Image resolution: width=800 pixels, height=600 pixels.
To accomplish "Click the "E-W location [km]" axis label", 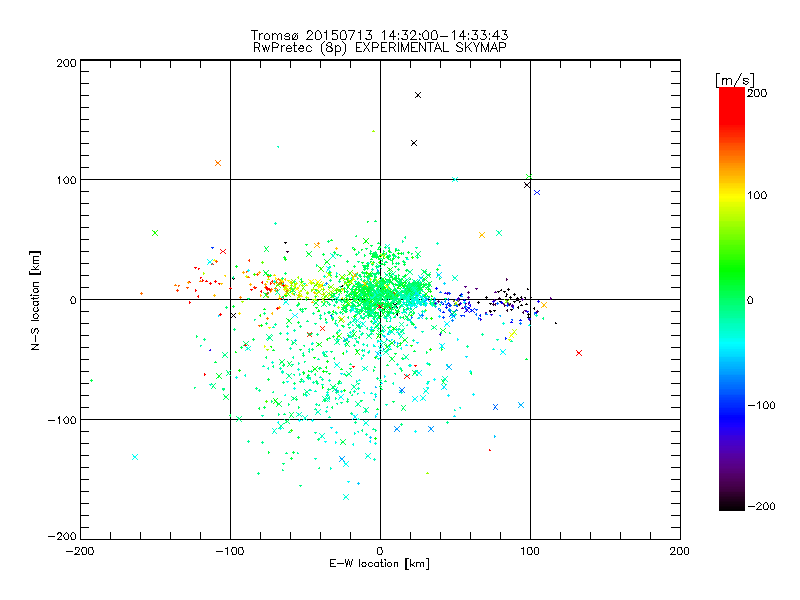I will pyautogui.click(x=379, y=564).
